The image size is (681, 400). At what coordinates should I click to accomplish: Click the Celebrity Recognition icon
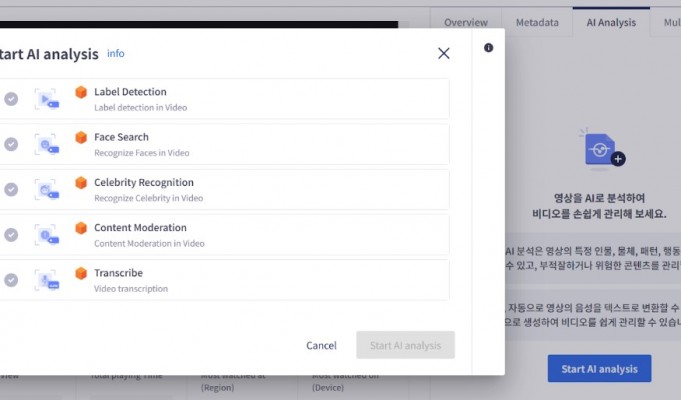(x=46, y=189)
